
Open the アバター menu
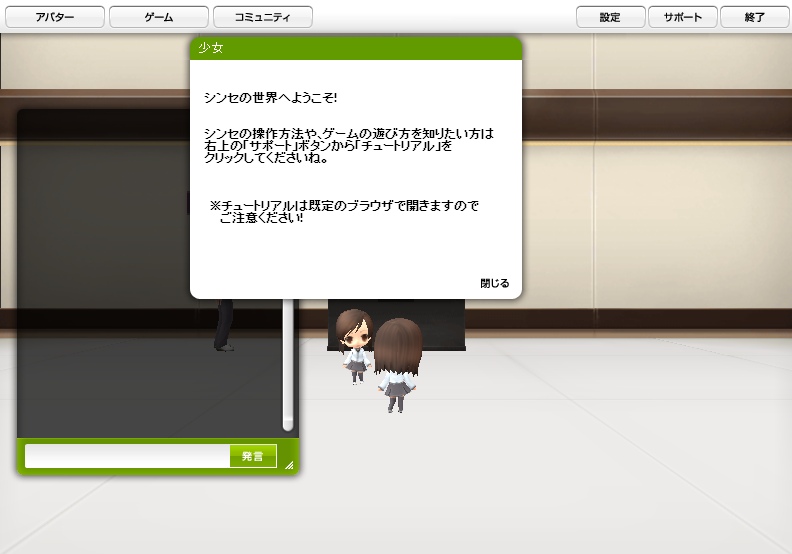coord(55,17)
